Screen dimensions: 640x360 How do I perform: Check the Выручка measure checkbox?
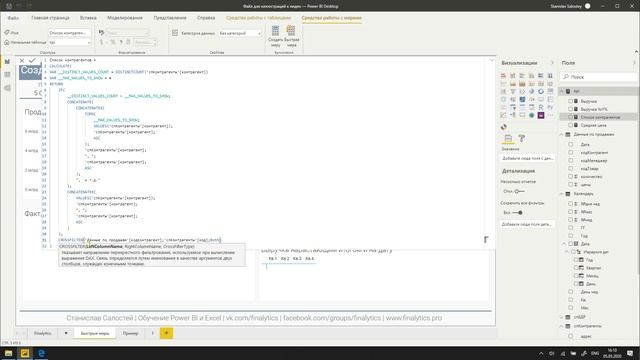[571, 101]
